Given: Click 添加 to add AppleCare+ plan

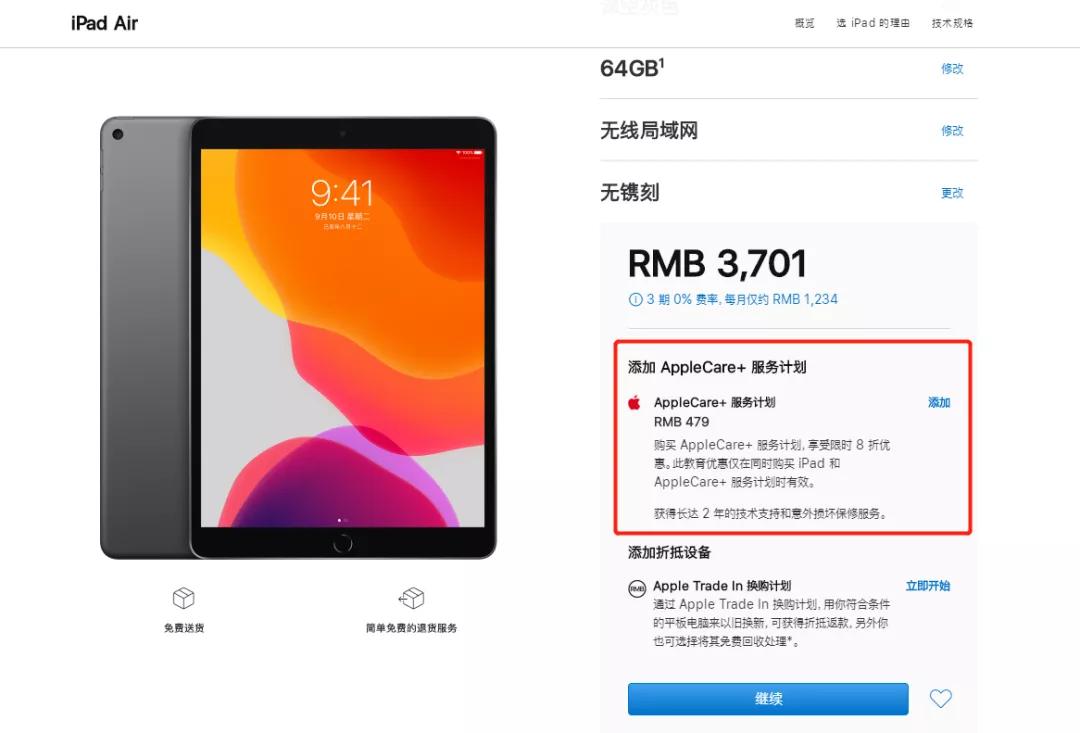Looking at the screenshot, I should coord(939,402).
